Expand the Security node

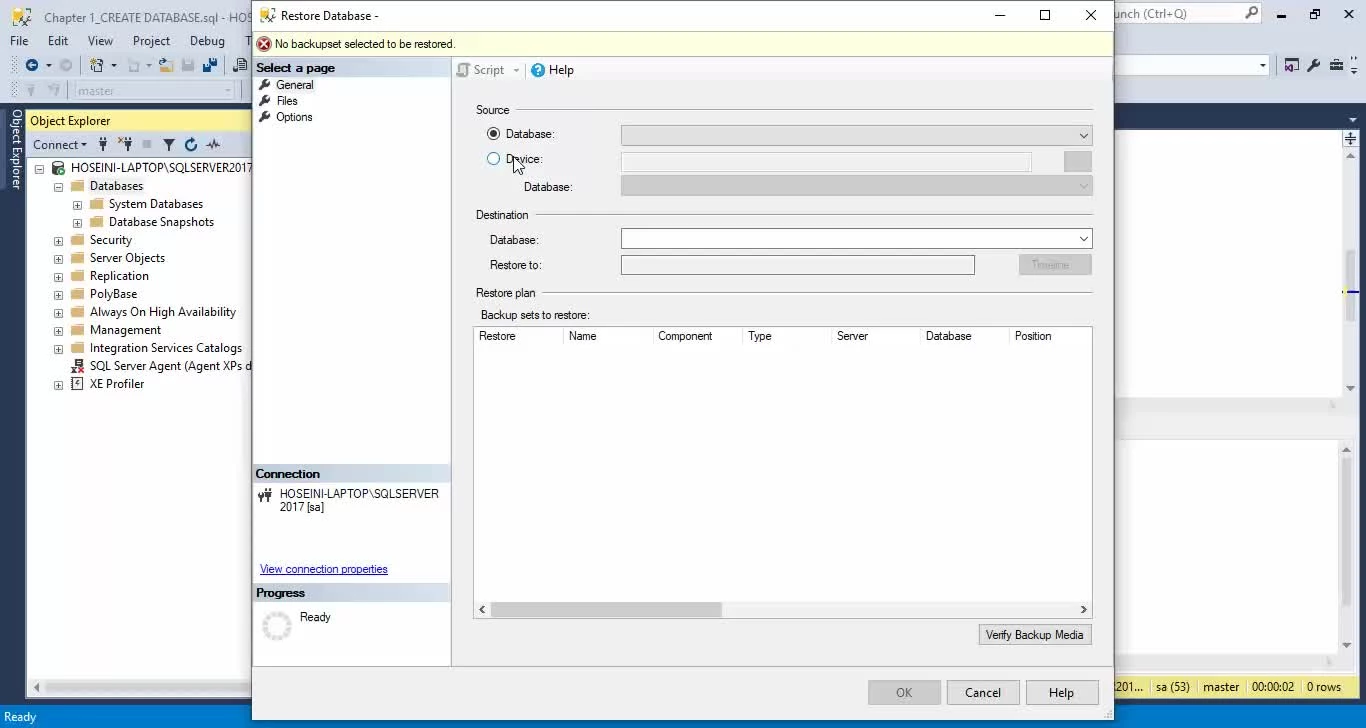pyautogui.click(x=58, y=240)
